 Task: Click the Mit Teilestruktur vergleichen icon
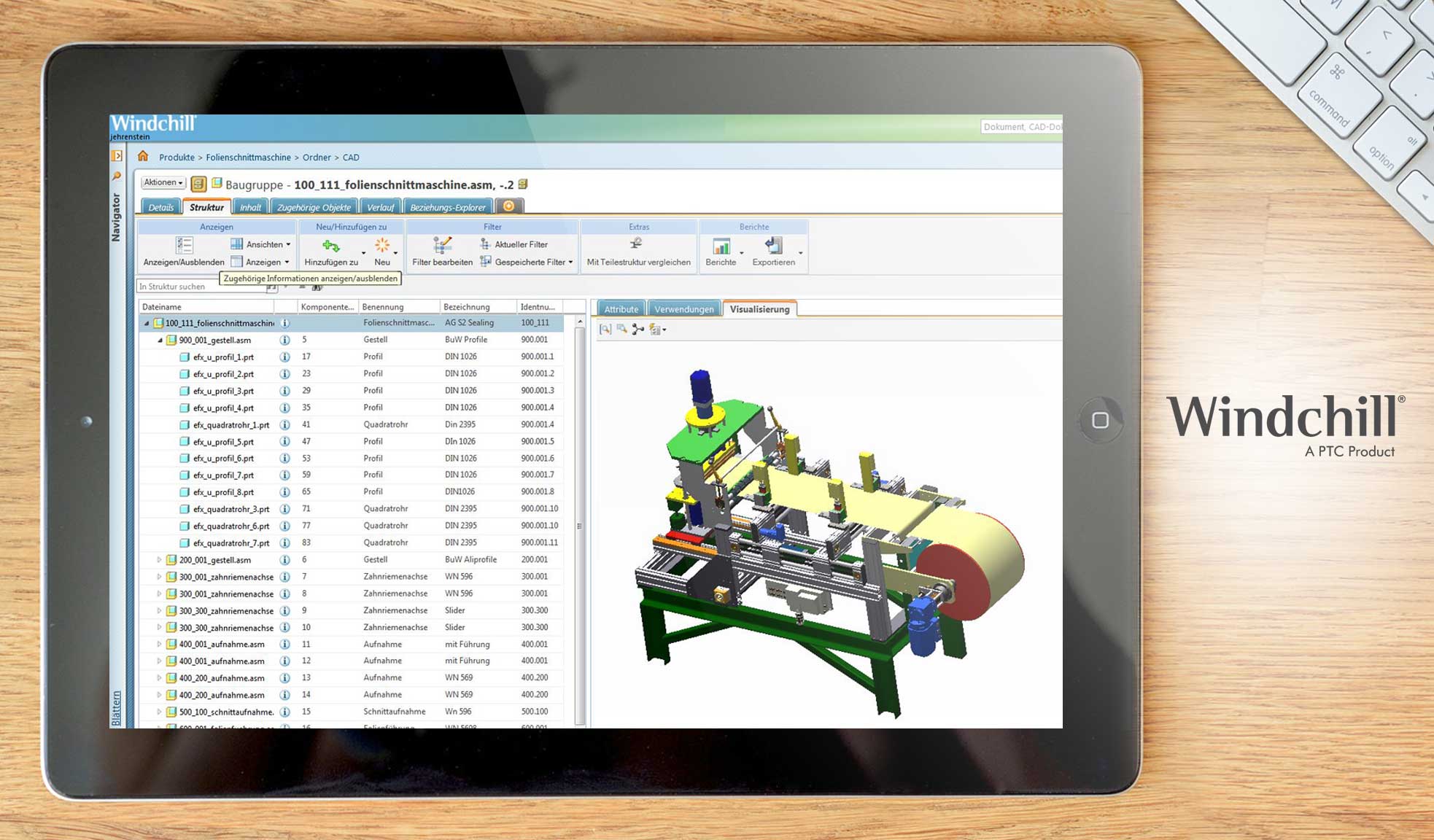pyautogui.click(x=636, y=244)
